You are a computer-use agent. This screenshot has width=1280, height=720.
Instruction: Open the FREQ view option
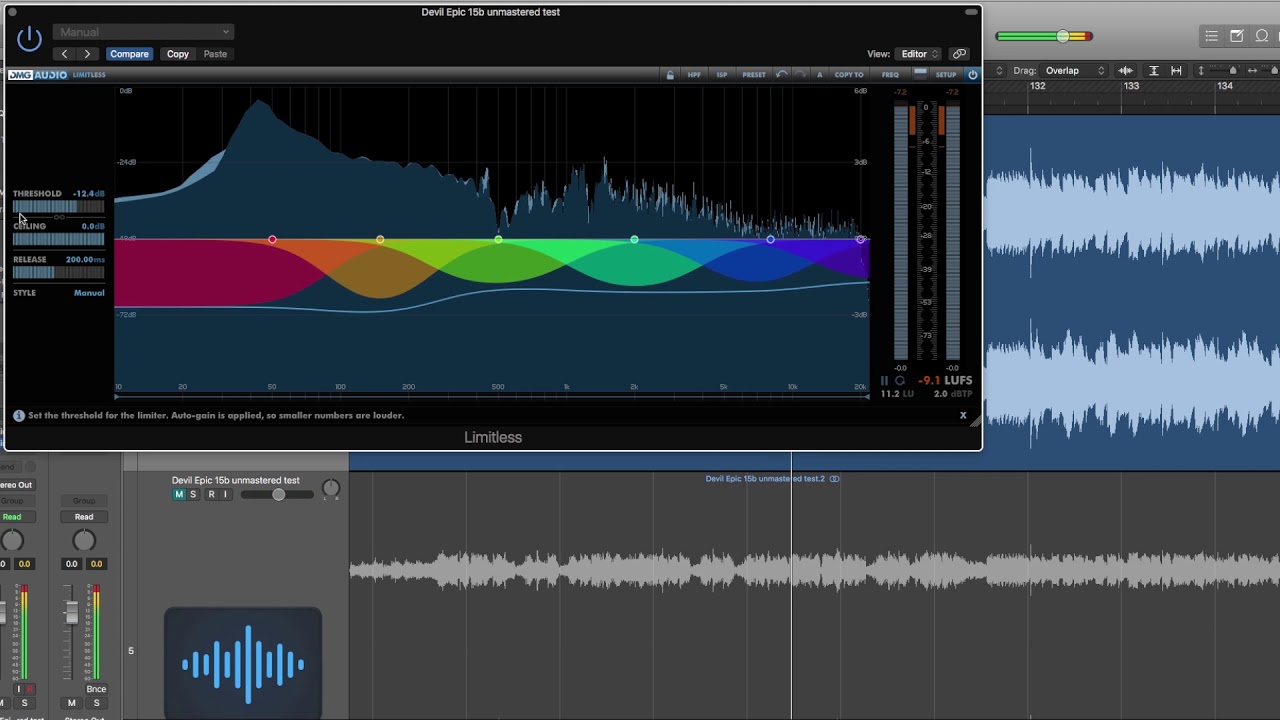coord(890,75)
